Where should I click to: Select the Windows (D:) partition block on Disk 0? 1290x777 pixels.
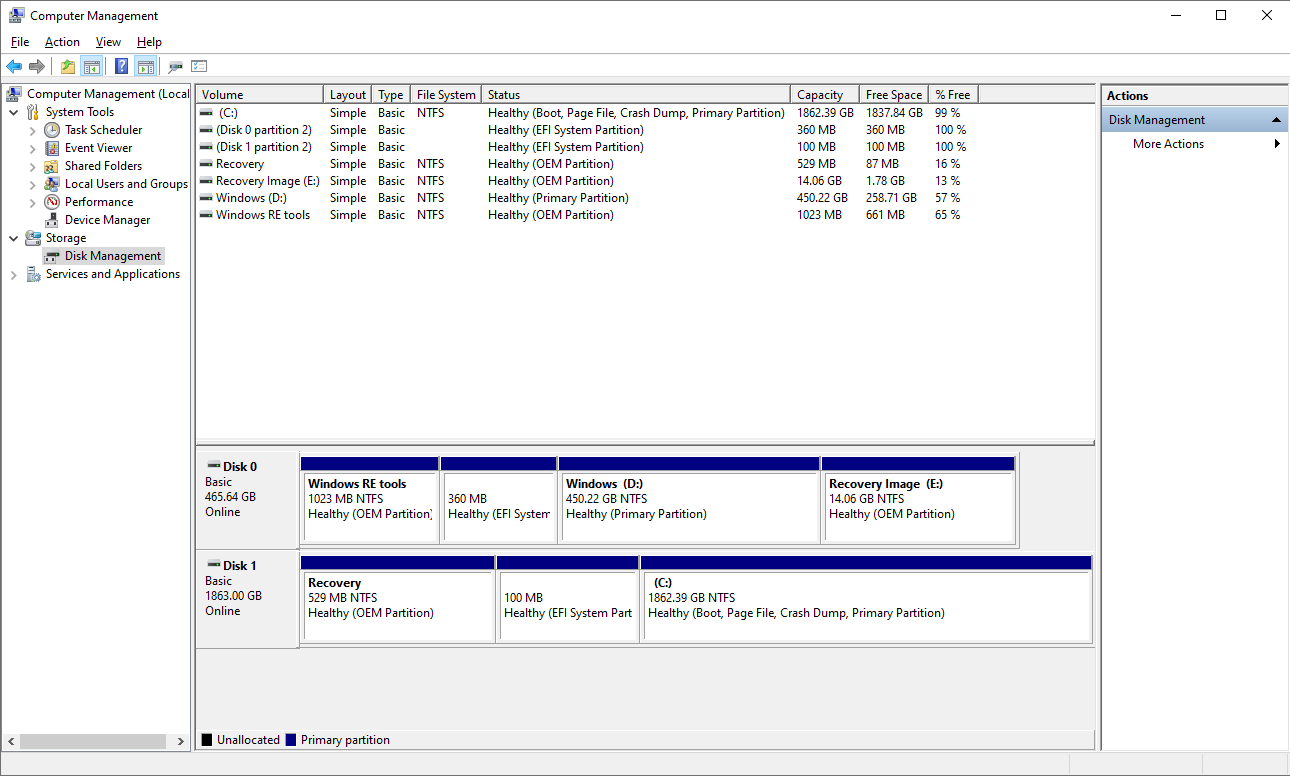click(690, 499)
